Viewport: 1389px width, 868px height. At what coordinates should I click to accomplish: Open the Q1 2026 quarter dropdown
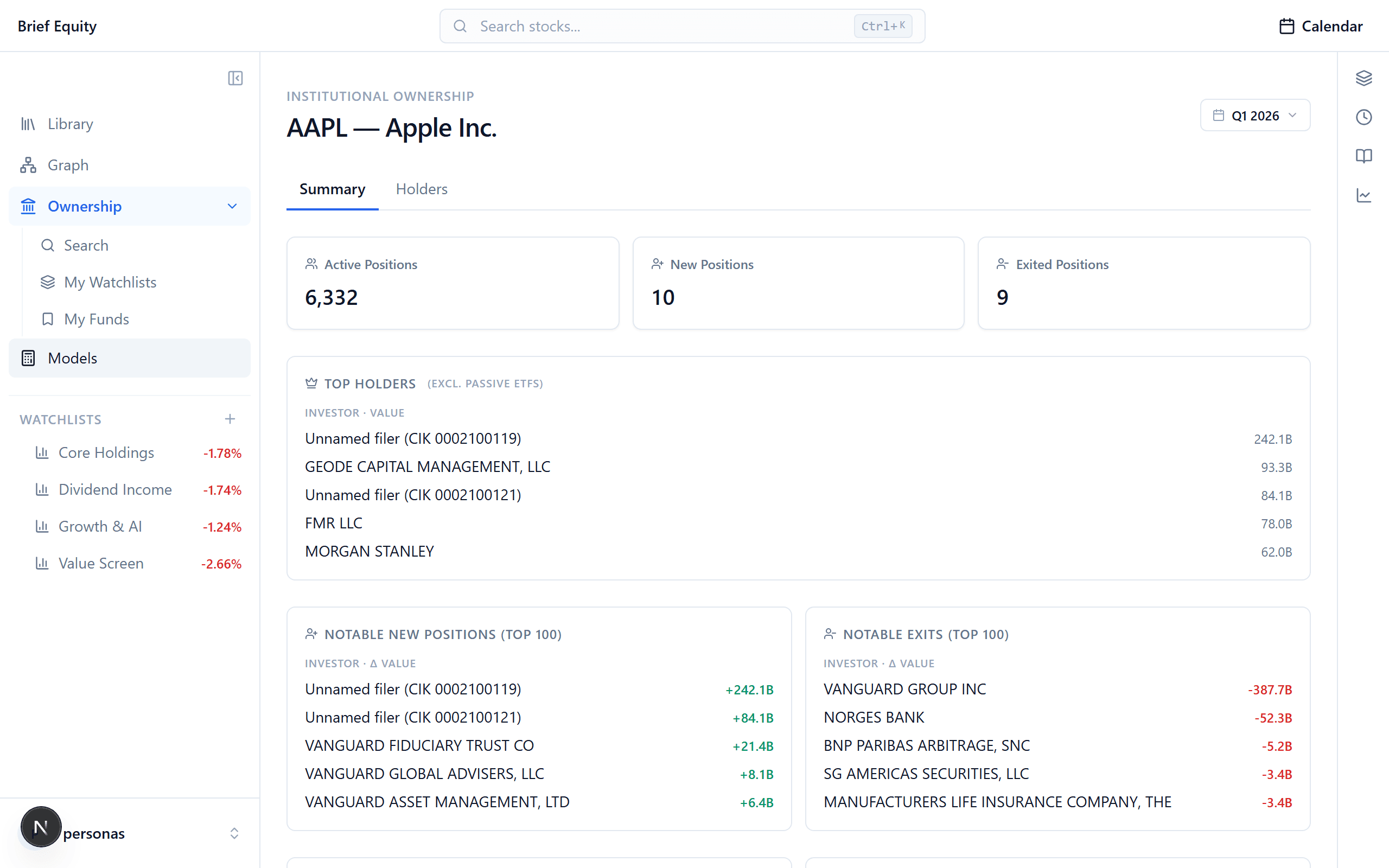(1256, 116)
